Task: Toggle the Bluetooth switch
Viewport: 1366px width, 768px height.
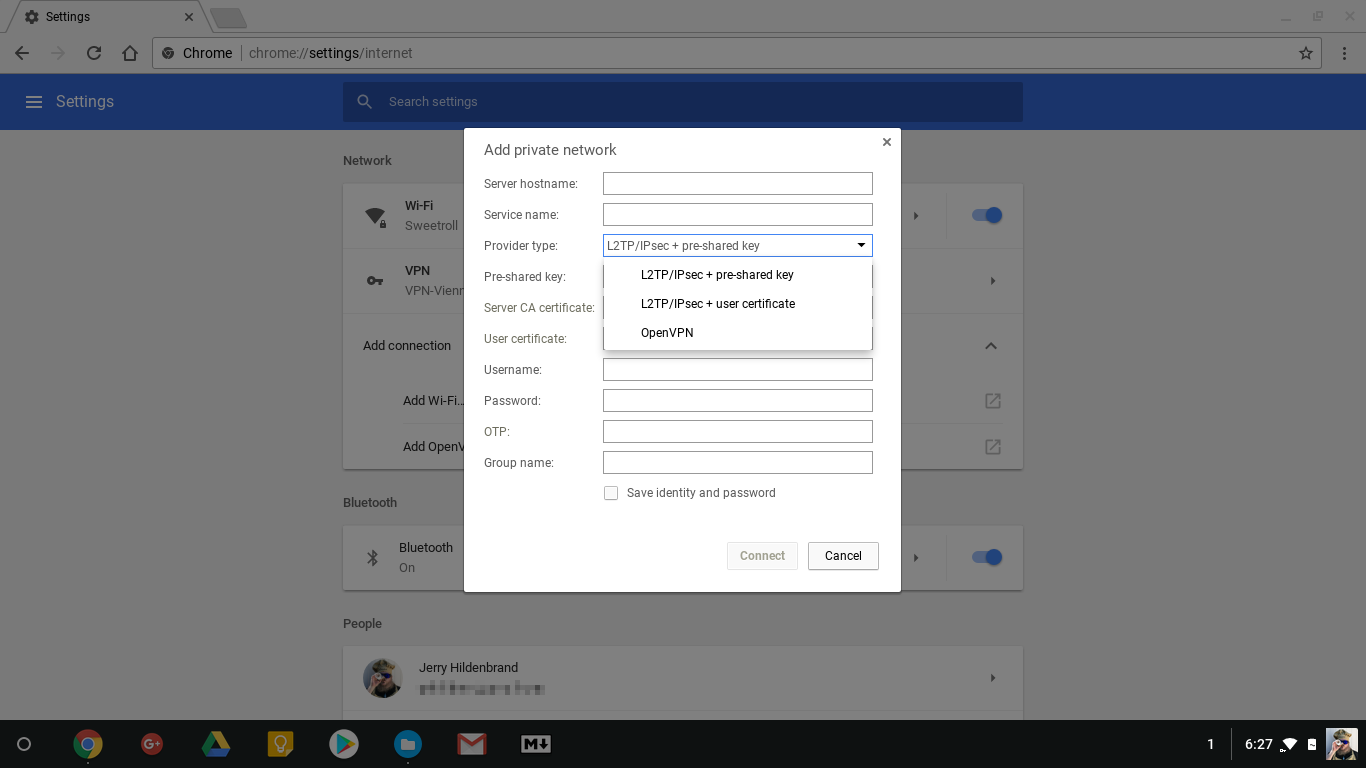Action: (x=987, y=557)
